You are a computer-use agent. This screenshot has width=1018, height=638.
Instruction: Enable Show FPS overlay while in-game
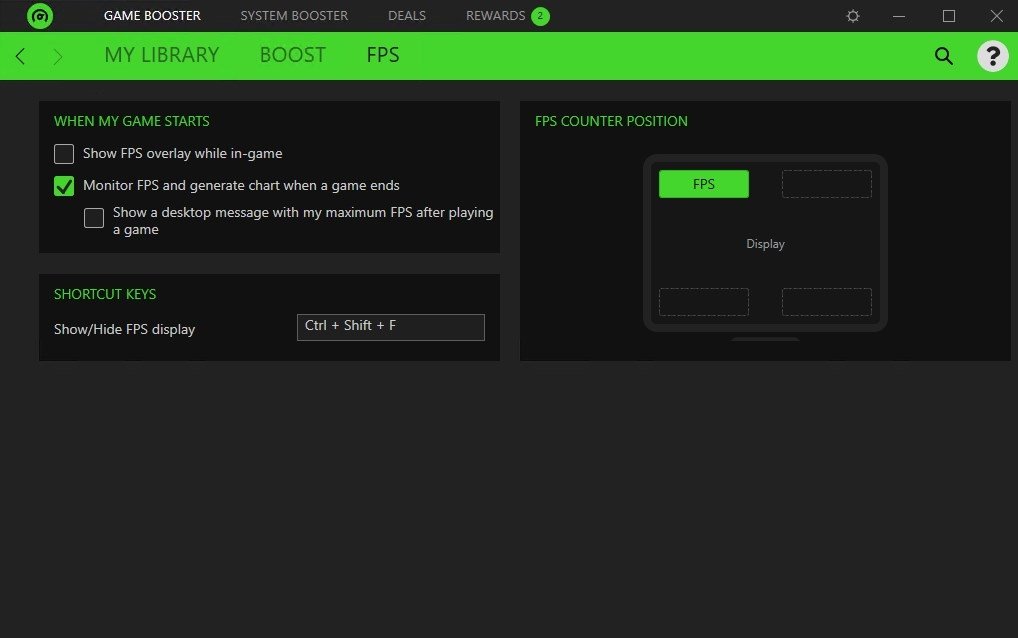pos(64,154)
